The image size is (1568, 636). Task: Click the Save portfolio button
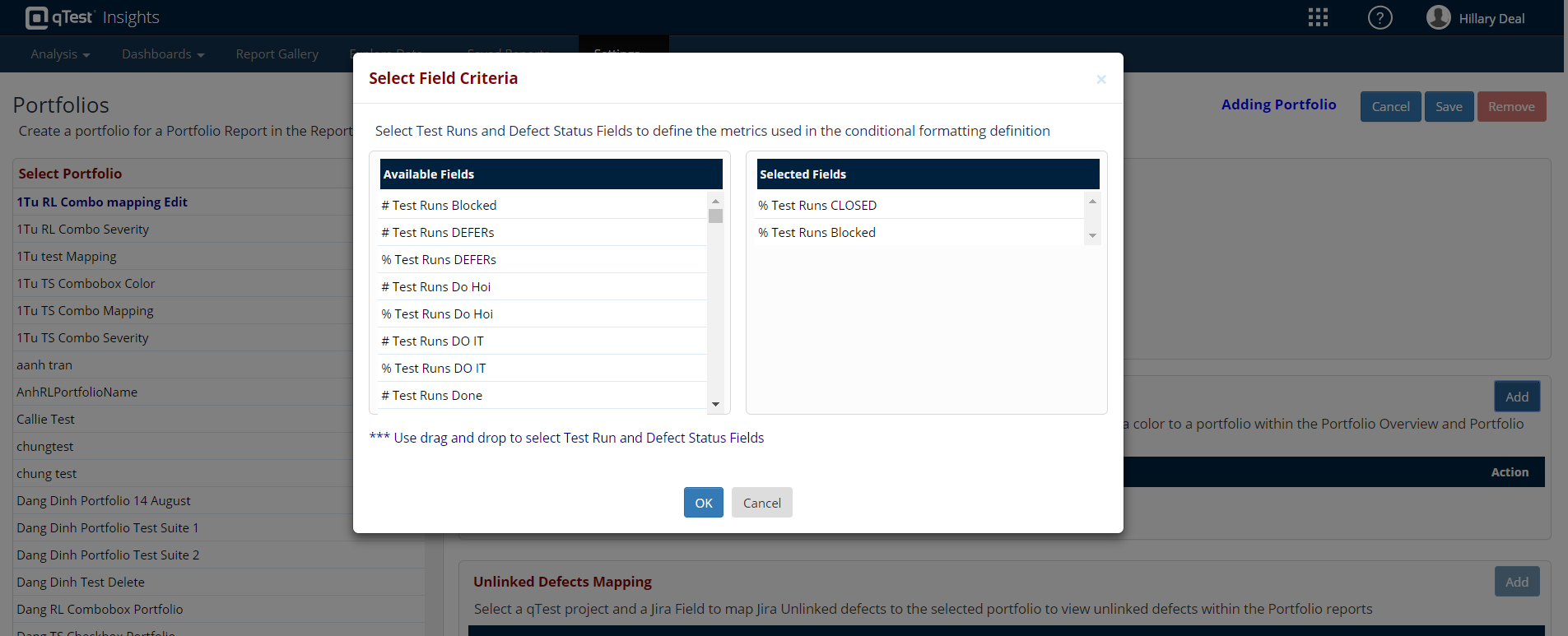click(1449, 107)
